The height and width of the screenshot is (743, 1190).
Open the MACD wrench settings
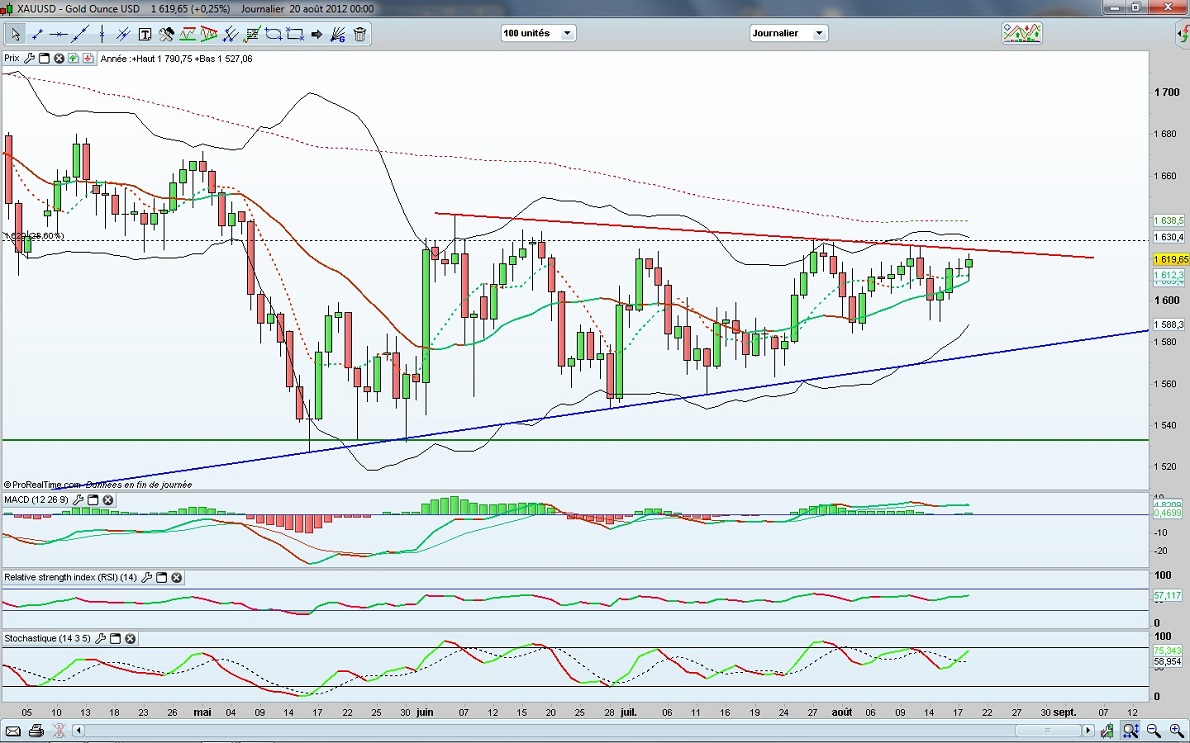(79, 500)
